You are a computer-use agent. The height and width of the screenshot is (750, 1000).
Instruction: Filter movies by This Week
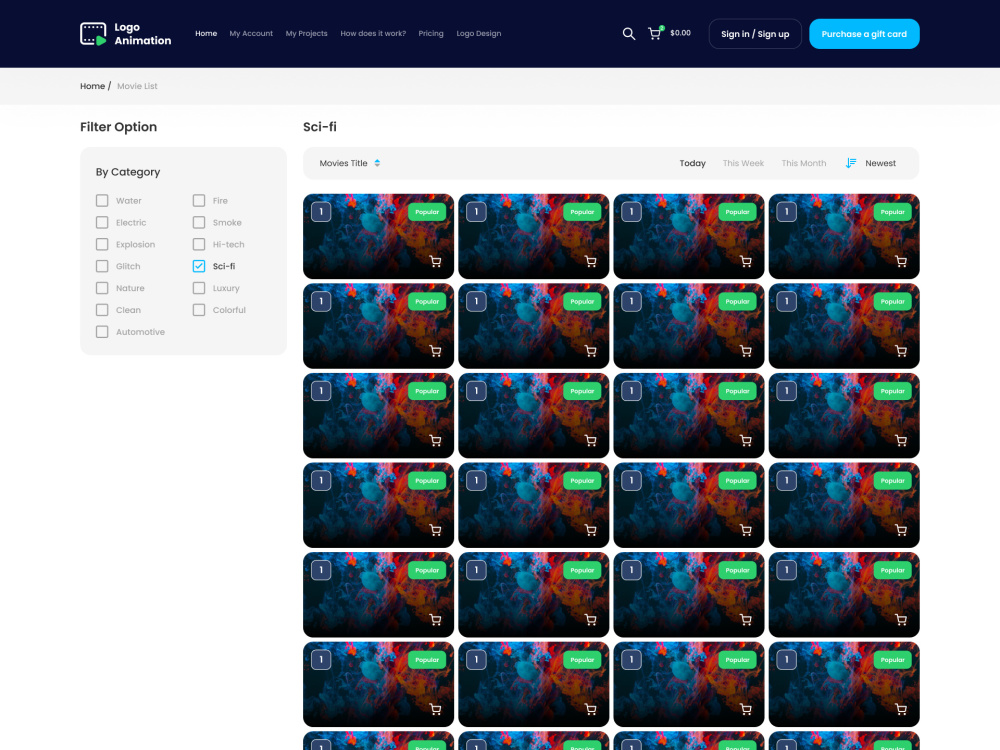(743, 163)
